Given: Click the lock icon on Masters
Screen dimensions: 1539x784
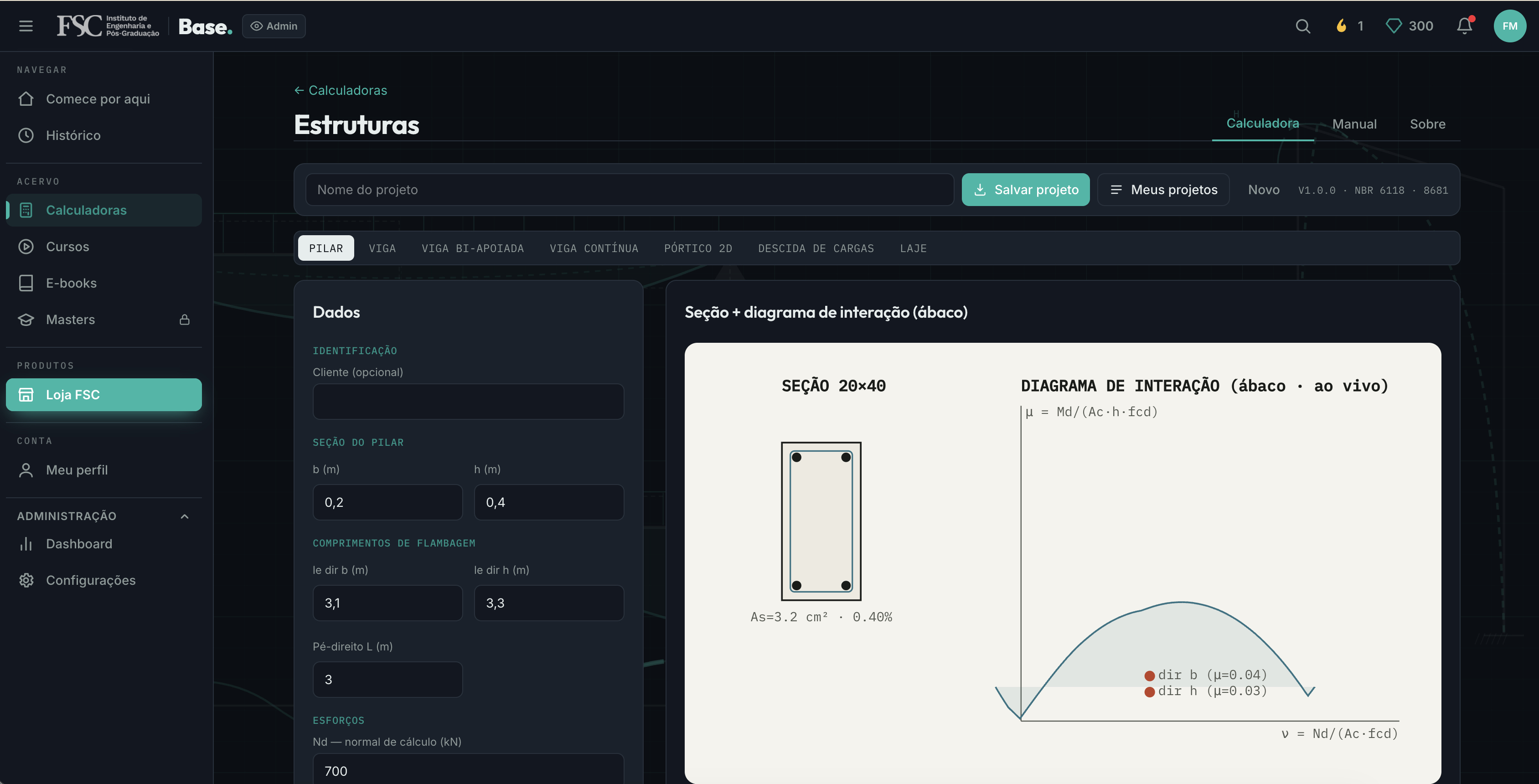Looking at the screenshot, I should [x=185, y=320].
